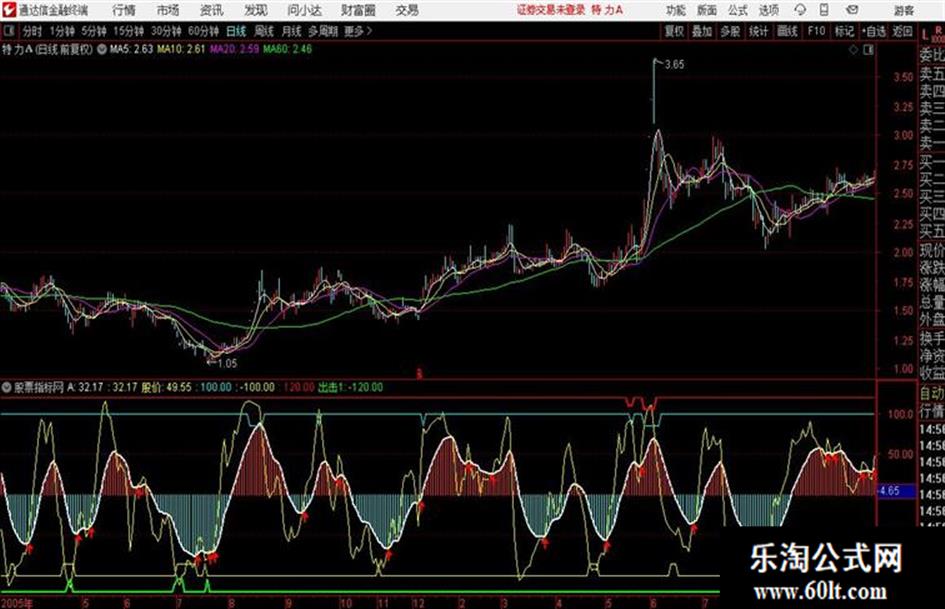The height and width of the screenshot is (609, 945).
Task: Open the 资讯 menu
Action: pos(212,10)
